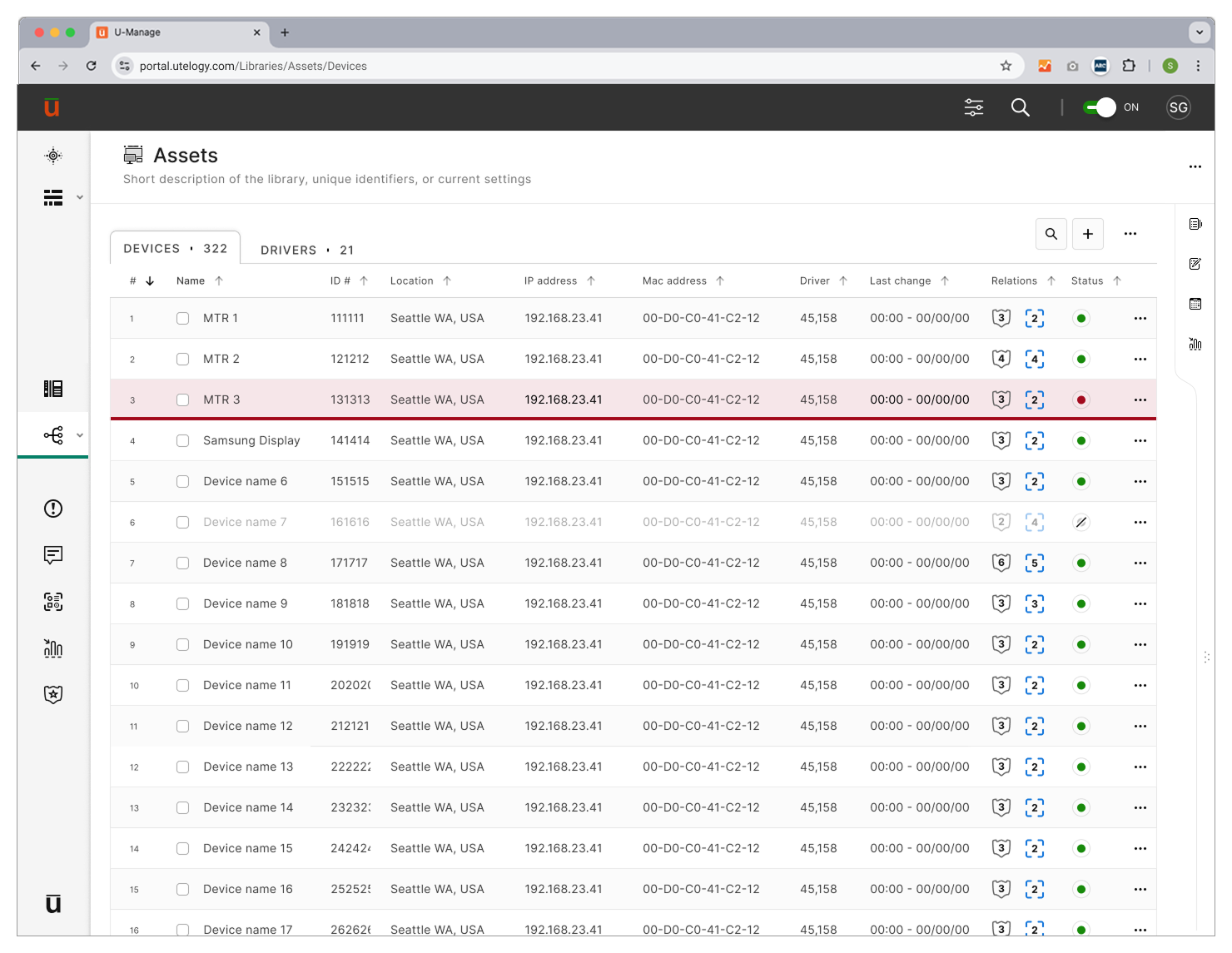Viewport: 1232px width, 953px height.
Task: Search within the devices table
Action: (1051, 234)
